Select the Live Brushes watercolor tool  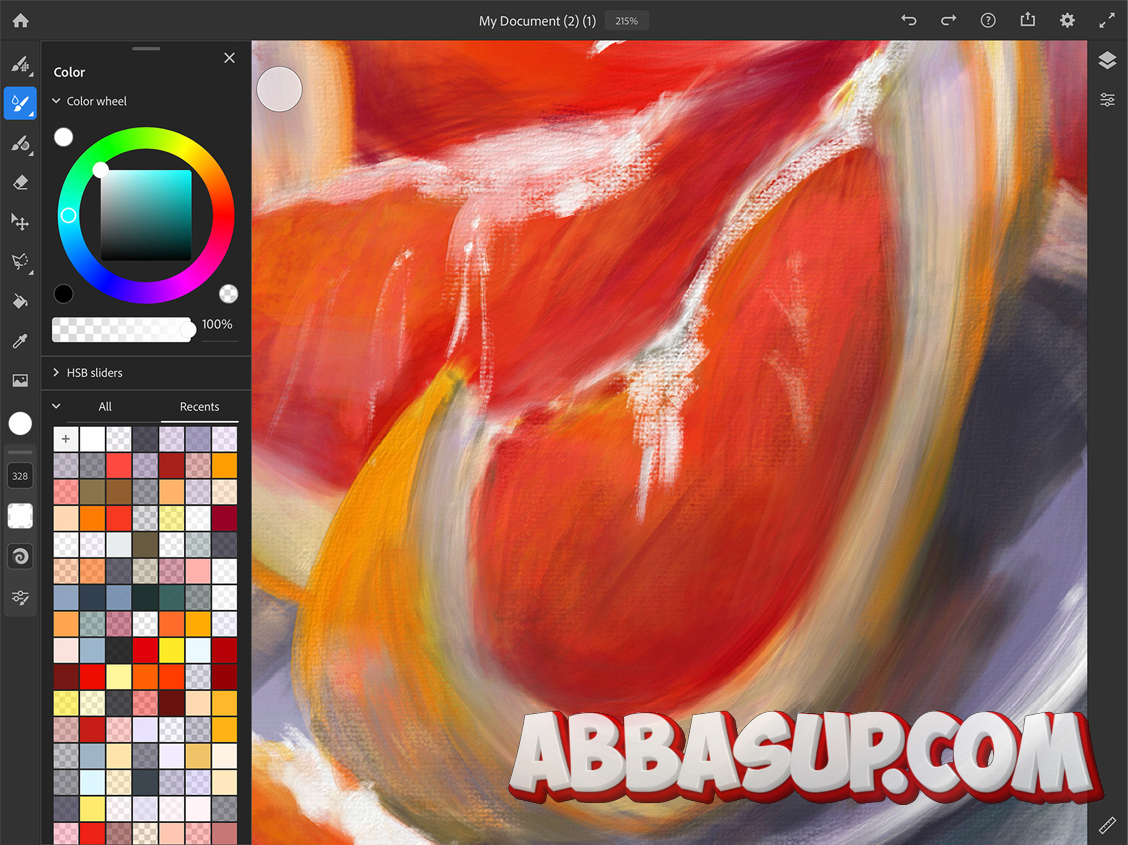(20, 103)
